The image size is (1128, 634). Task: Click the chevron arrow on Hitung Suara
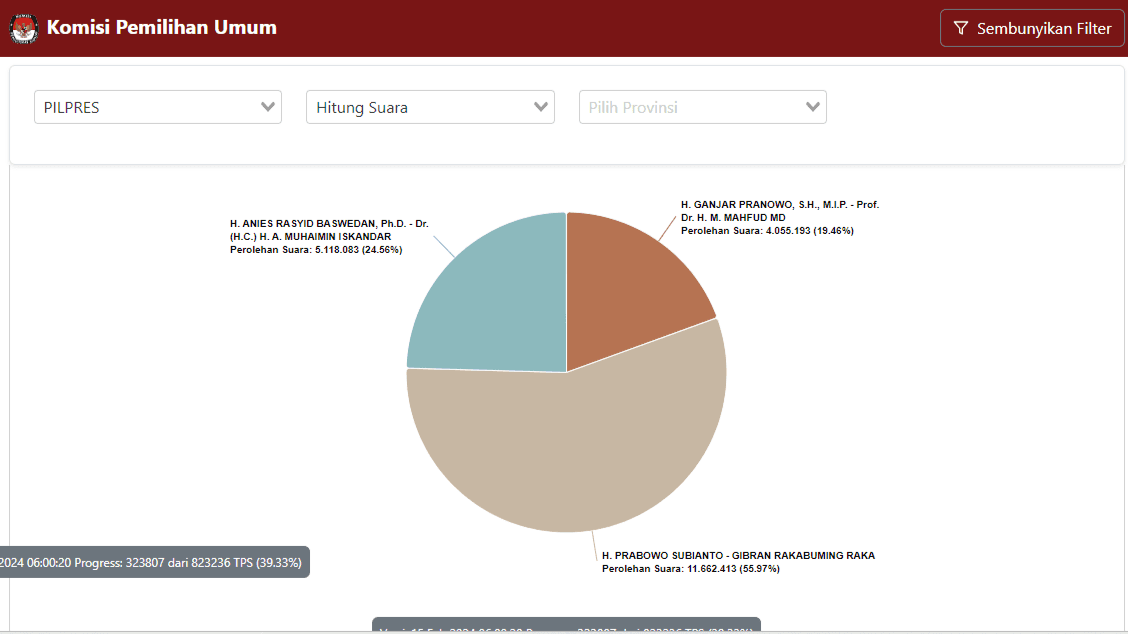coord(541,107)
